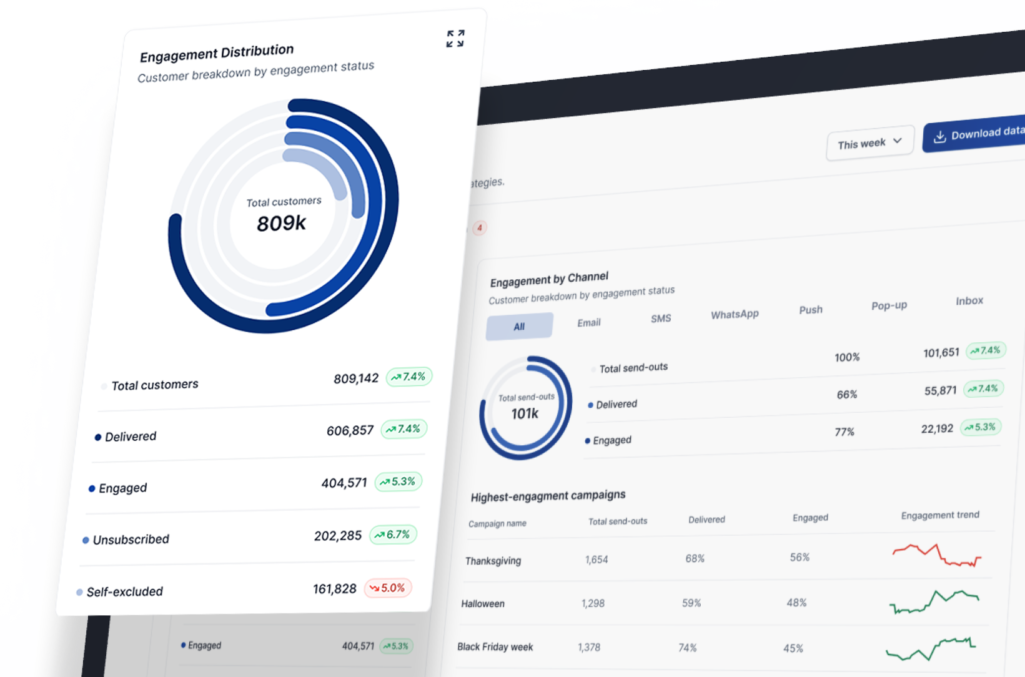Click the Total send-outs 101k donut chart
This screenshot has height=677, width=1025.
pos(526,405)
